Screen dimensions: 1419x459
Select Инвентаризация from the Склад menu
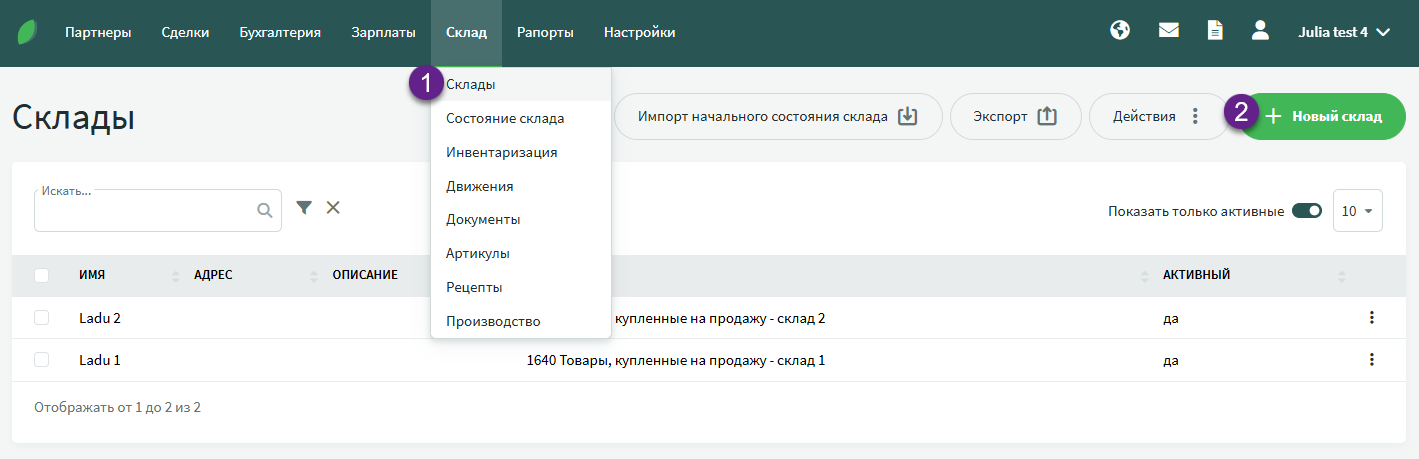(x=501, y=152)
